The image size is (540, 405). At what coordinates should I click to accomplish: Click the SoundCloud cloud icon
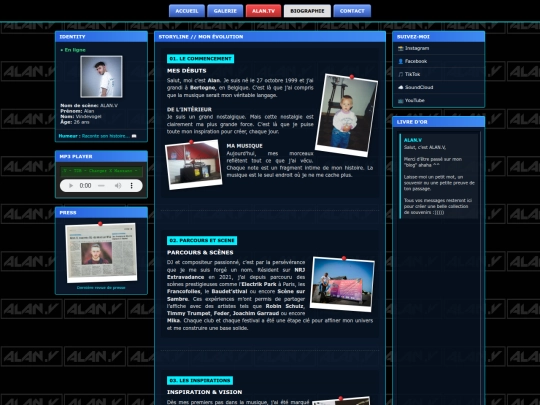(x=401, y=87)
